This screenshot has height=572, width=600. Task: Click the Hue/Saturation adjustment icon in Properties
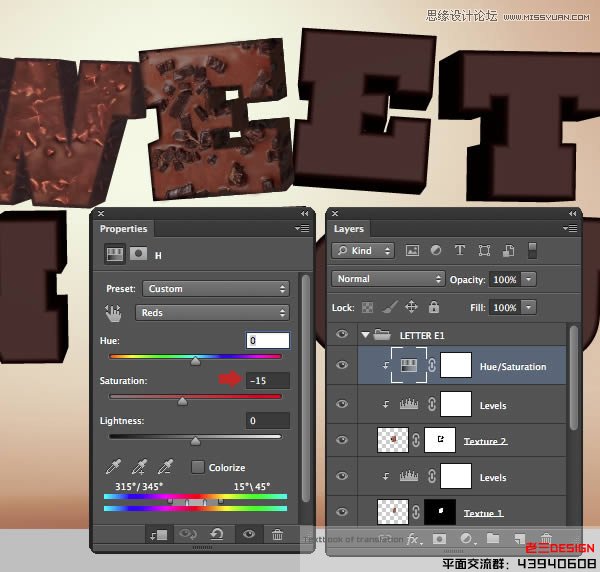point(115,254)
